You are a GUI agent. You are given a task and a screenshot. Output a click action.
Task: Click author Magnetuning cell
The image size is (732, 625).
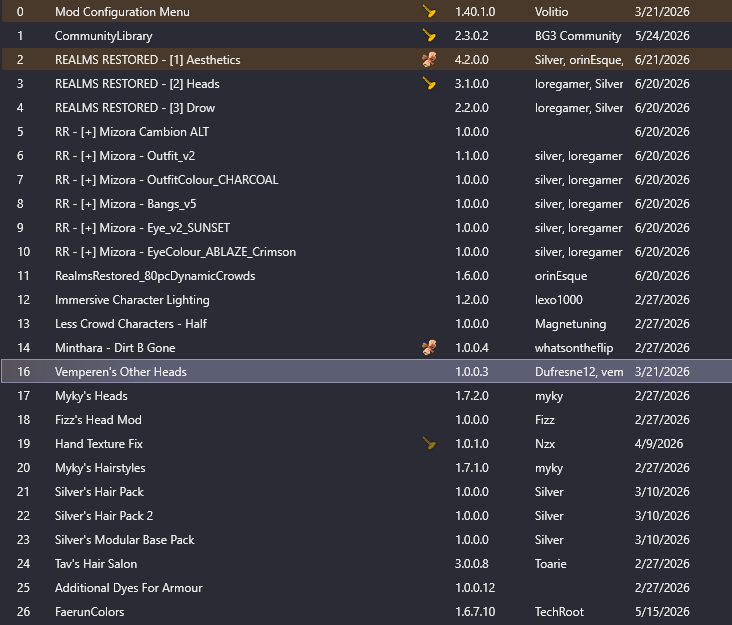tap(570, 324)
